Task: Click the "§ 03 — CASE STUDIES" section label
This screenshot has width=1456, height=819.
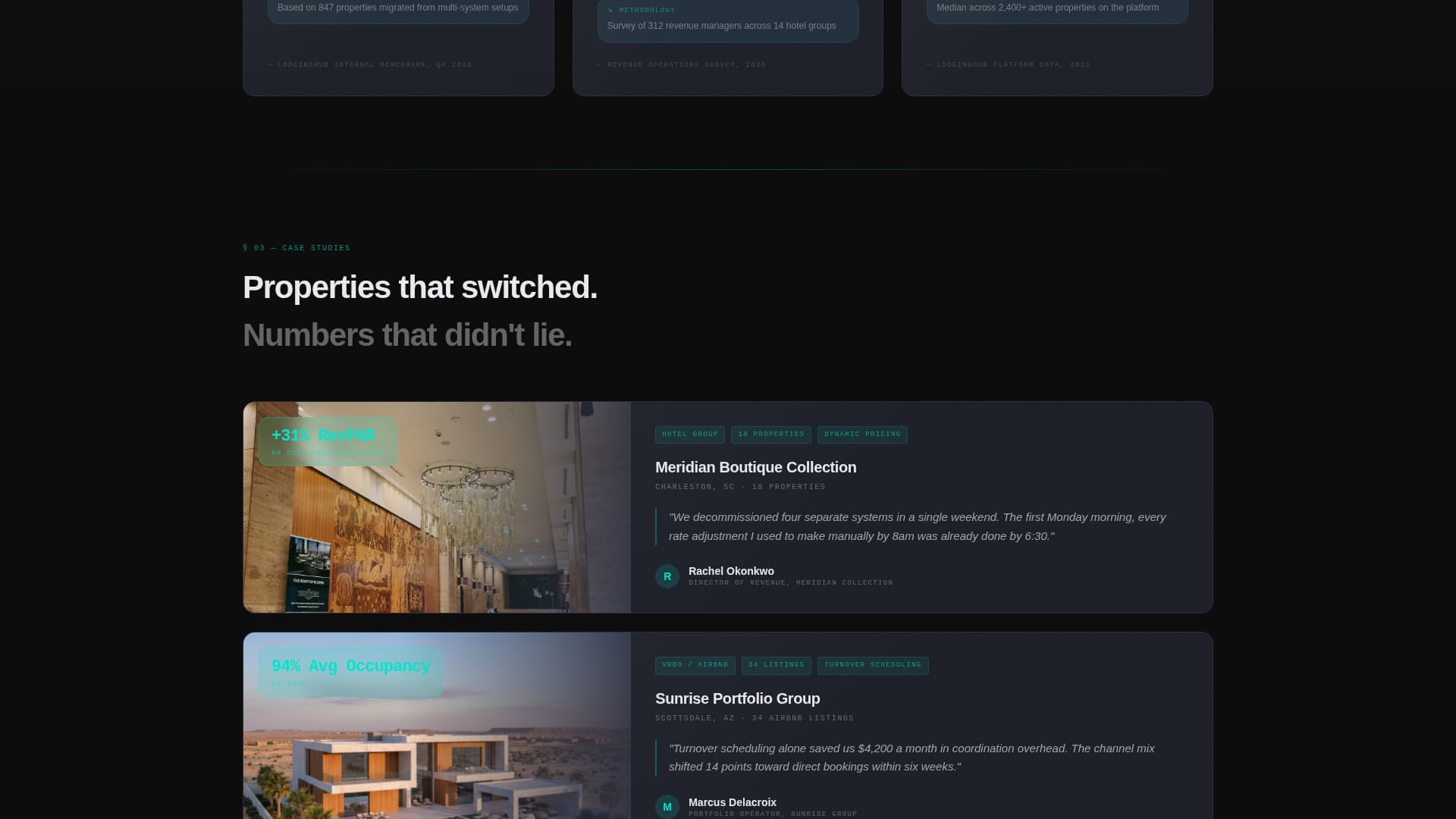Action: (296, 247)
